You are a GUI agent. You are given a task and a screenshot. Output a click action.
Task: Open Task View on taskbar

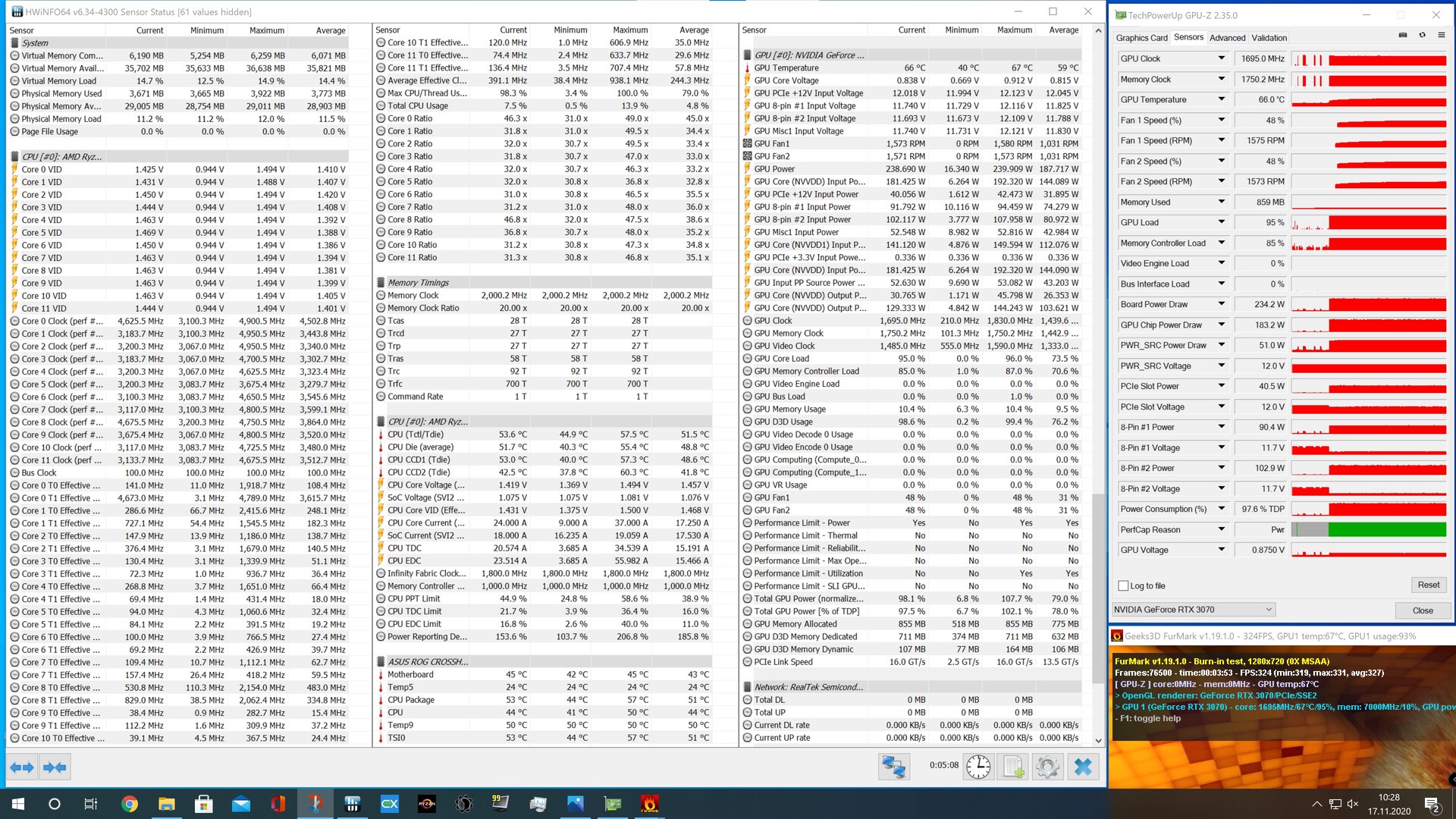point(90,804)
